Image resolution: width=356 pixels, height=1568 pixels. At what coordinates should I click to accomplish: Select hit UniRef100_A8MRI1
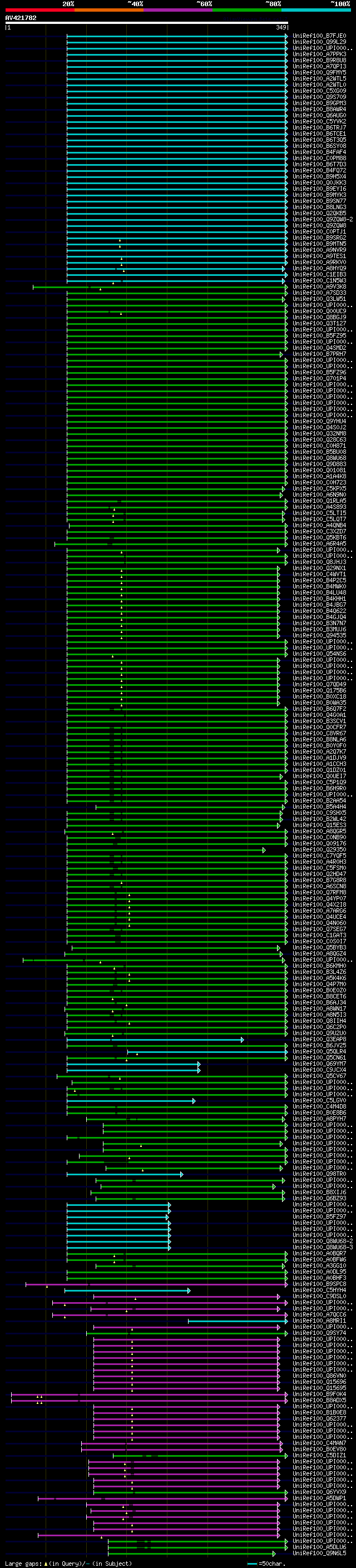click(319, 1321)
